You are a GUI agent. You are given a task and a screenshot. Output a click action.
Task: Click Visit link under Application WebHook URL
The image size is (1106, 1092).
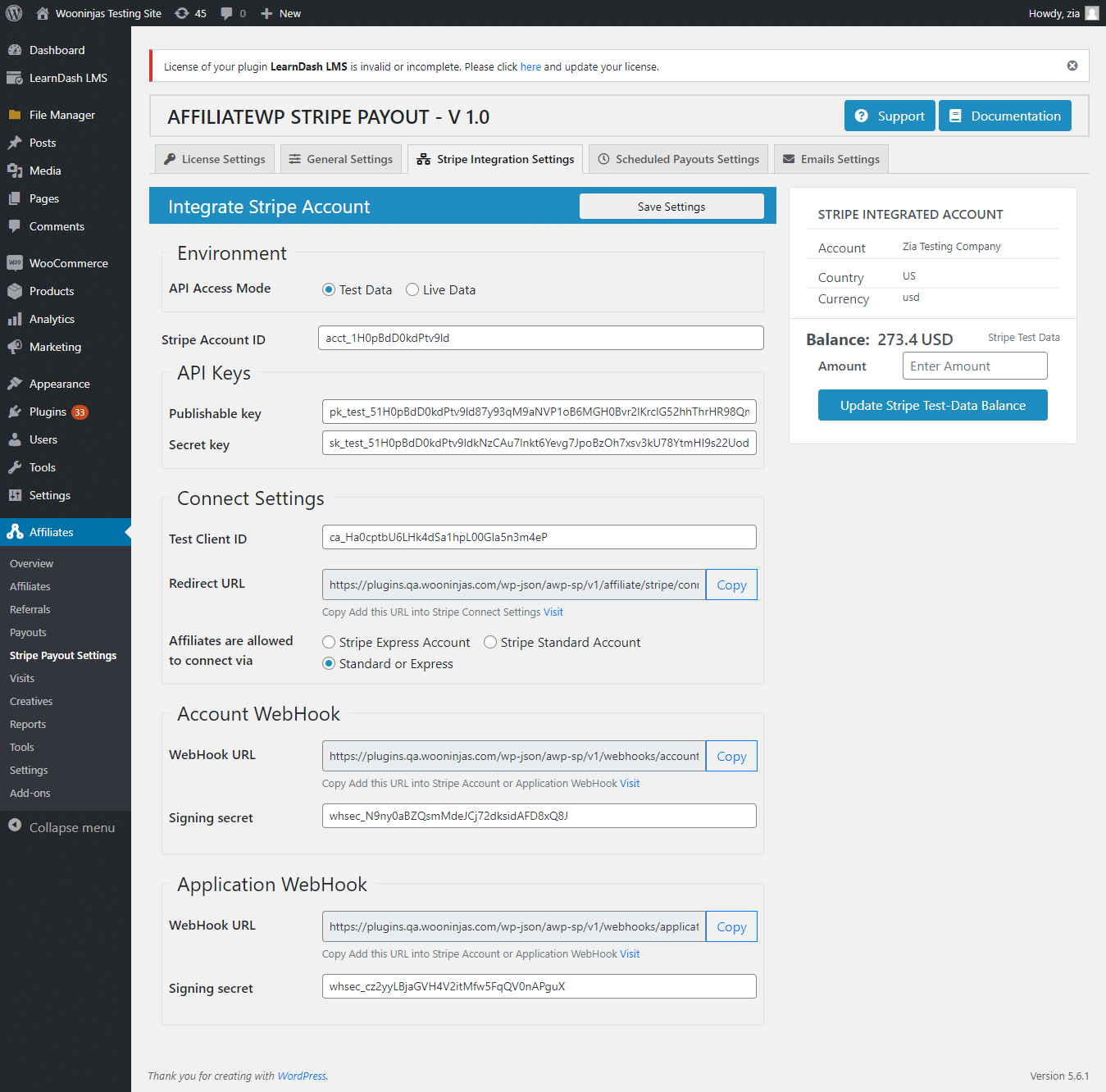[630, 953]
